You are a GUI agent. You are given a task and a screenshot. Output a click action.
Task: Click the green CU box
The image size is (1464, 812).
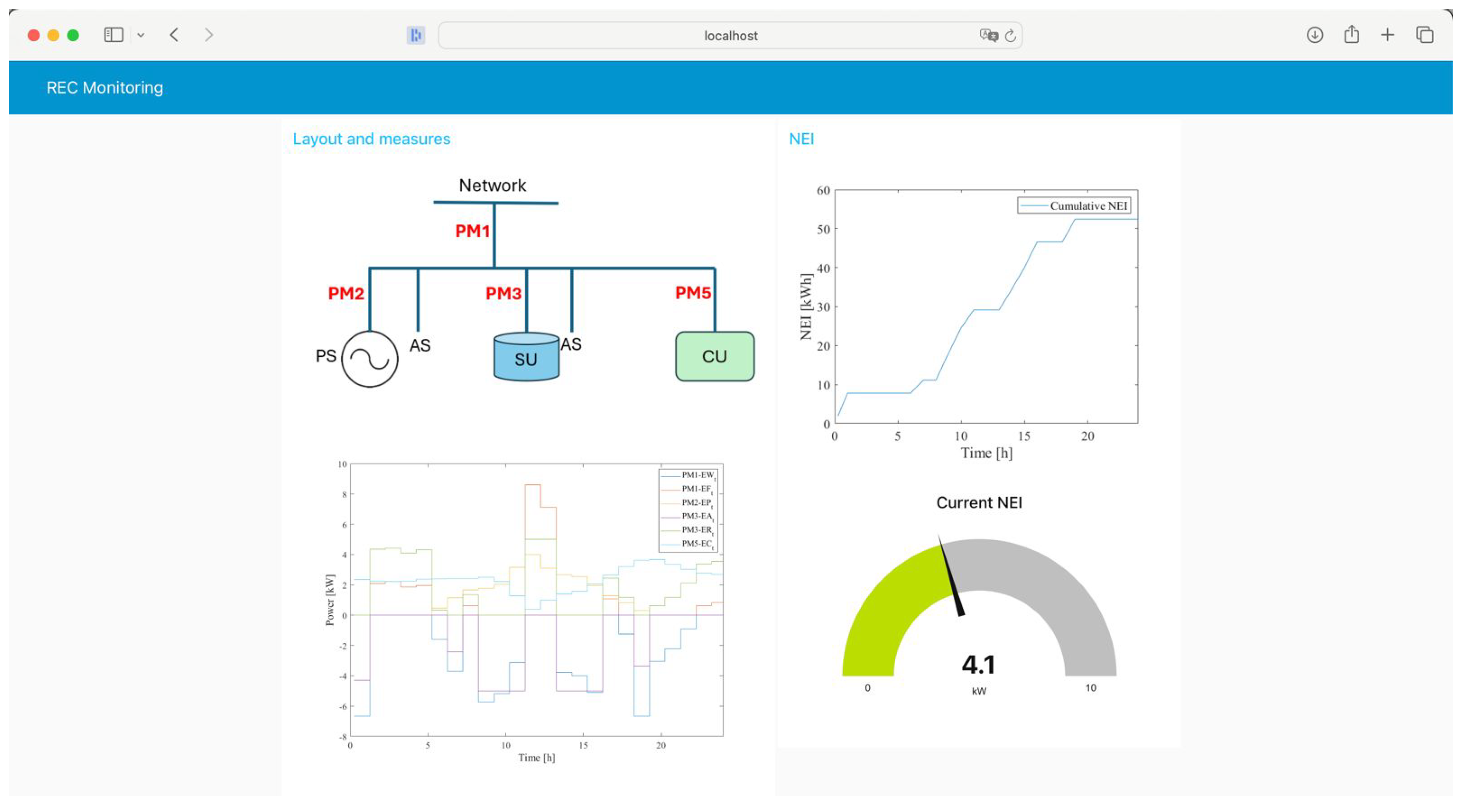point(714,356)
